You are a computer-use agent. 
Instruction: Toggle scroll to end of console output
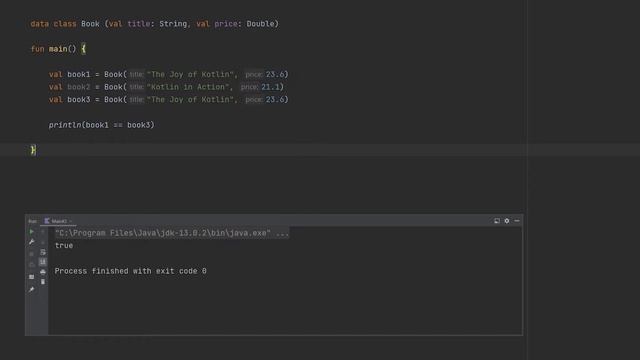(x=43, y=262)
